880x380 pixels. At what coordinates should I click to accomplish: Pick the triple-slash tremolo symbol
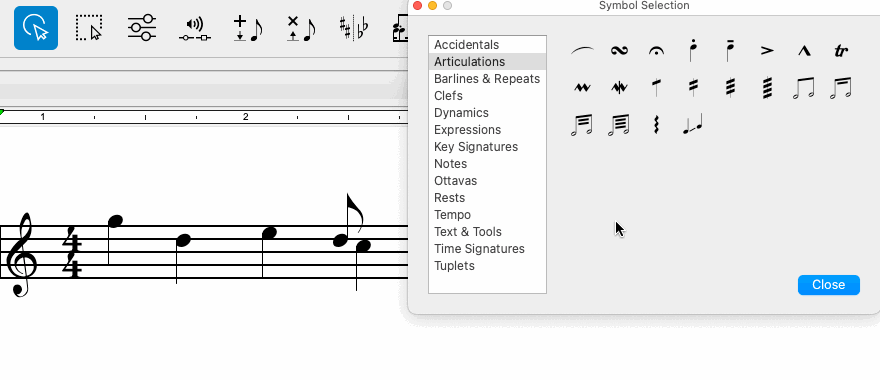tap(730, 88)
